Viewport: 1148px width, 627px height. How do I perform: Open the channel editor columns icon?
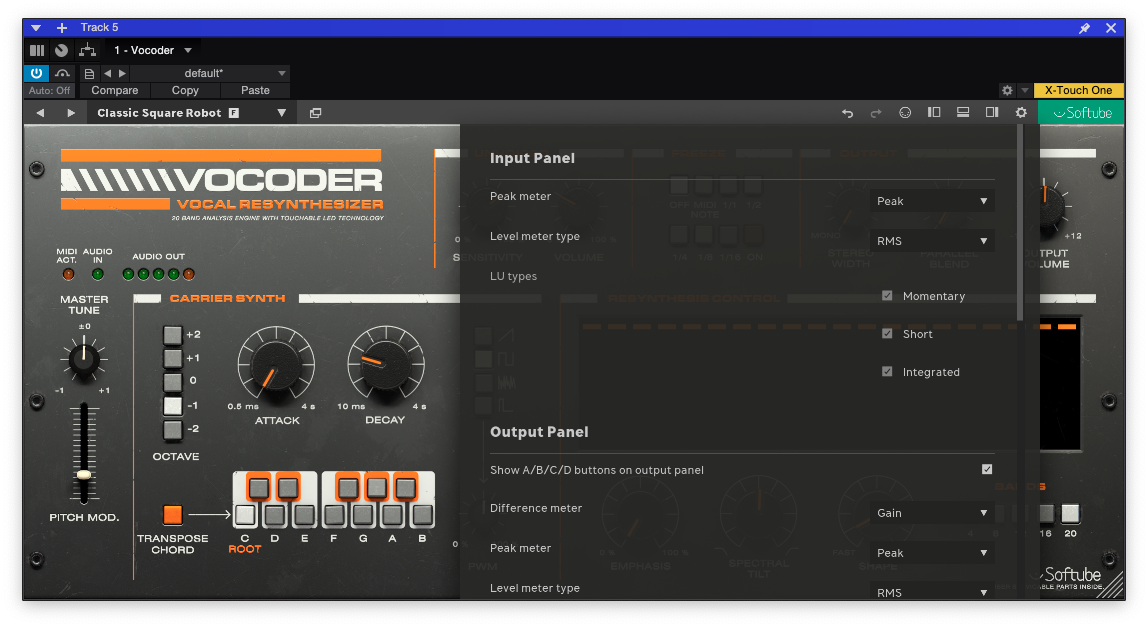coord(37,51)
